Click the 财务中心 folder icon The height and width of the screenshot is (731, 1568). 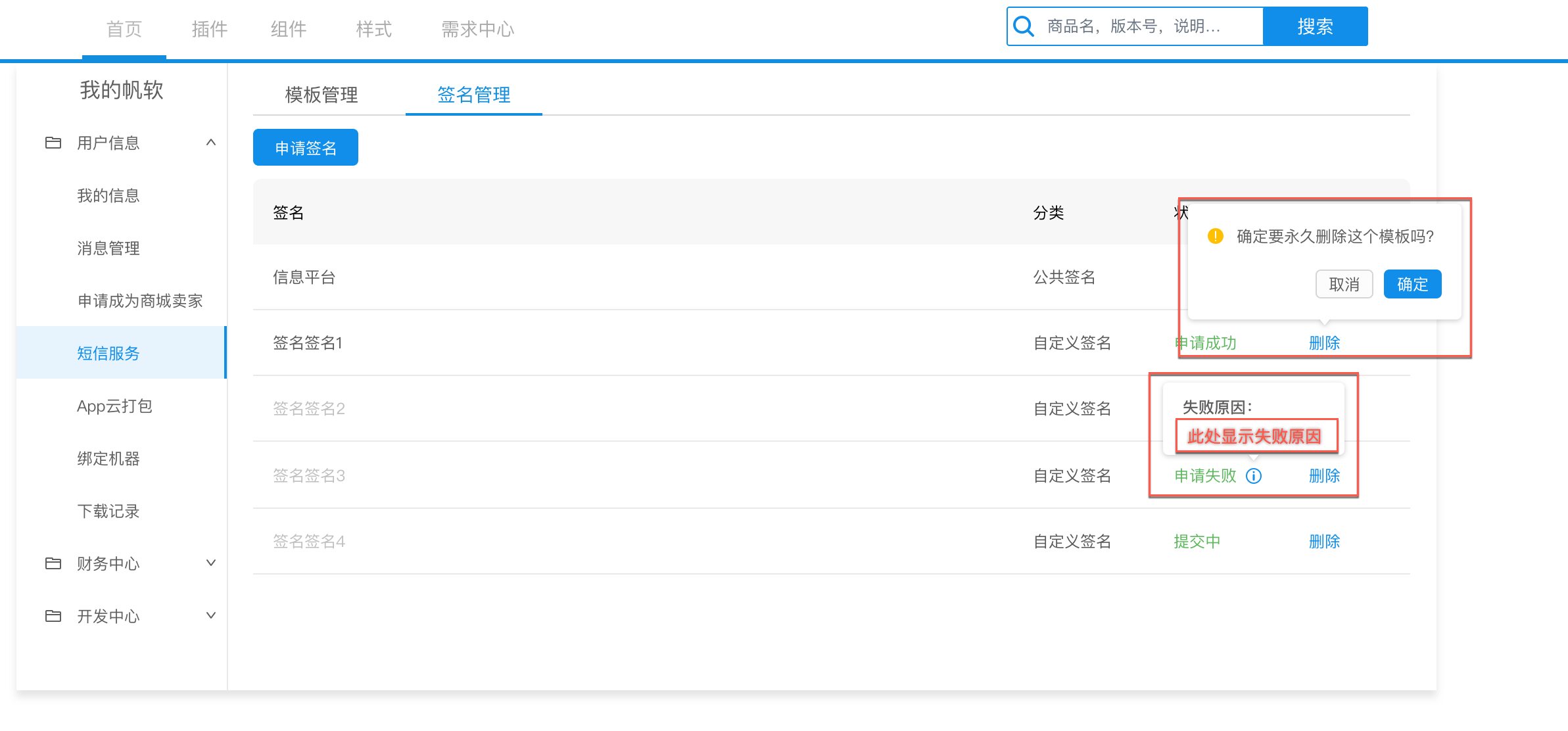[53, 563]
